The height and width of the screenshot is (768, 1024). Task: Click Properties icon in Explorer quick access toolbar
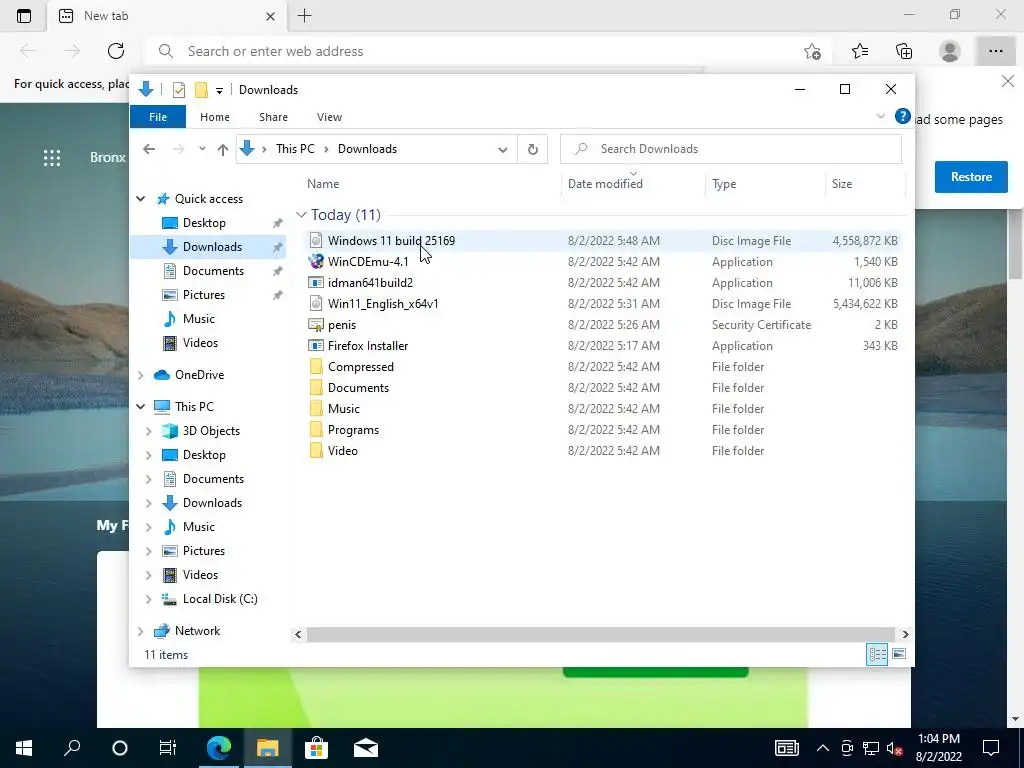[179, 90]
